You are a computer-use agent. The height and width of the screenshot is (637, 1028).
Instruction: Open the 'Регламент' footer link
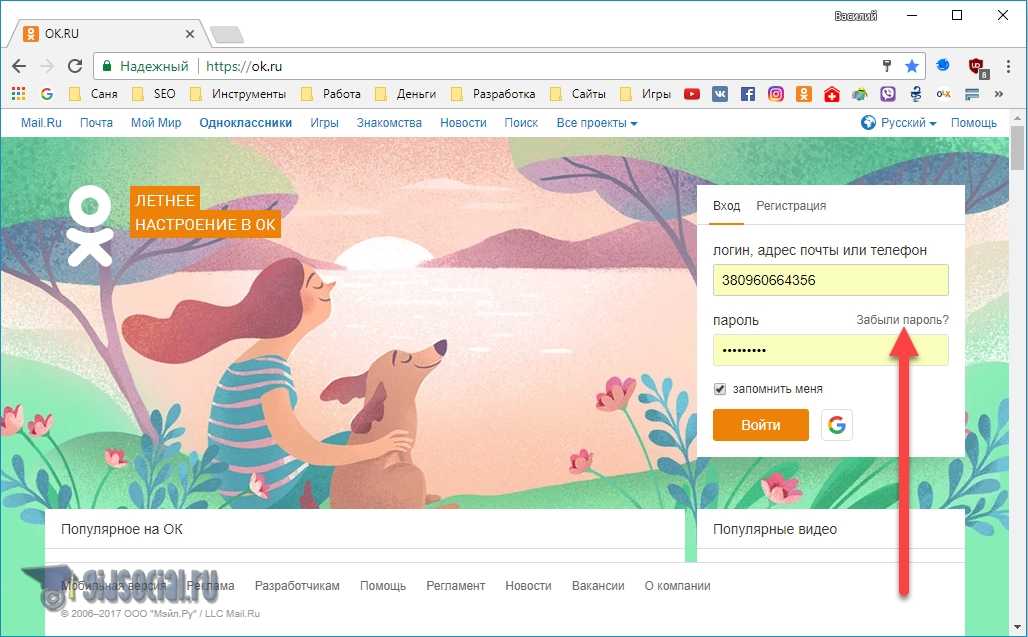coord(456,586)
